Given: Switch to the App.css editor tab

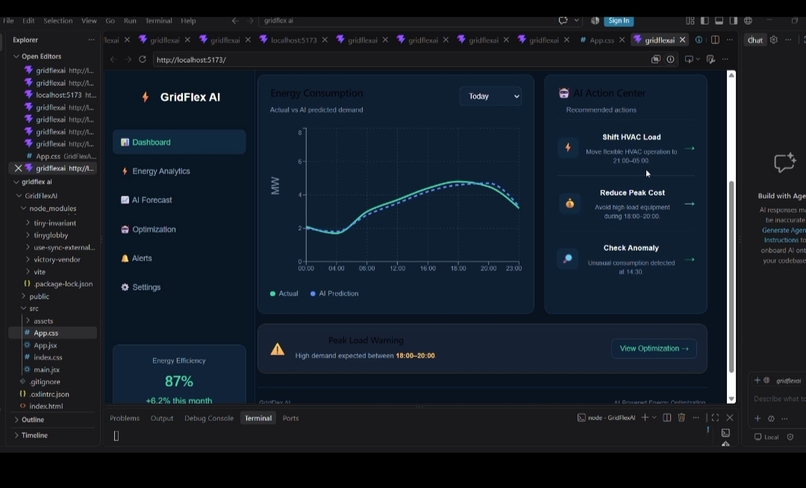Looking at the screenshot, I should pos(601,40).
